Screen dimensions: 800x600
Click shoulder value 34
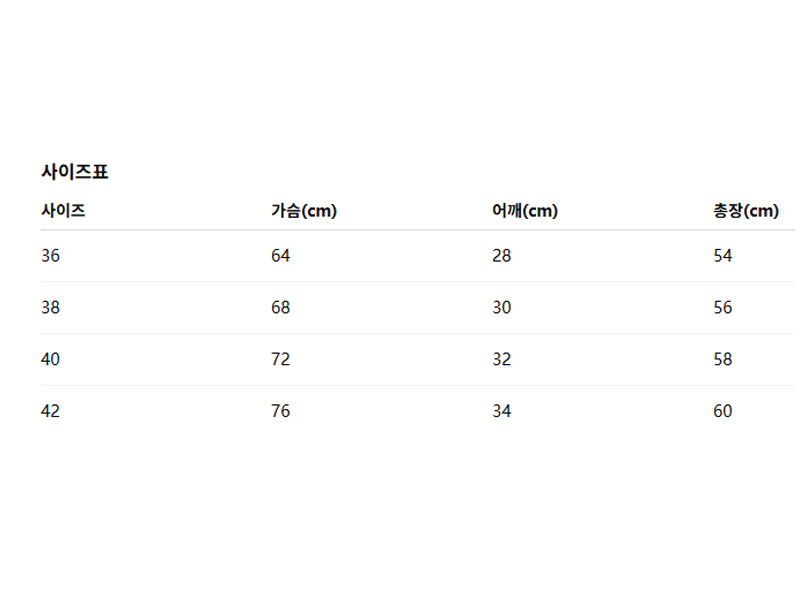point(502,412)
